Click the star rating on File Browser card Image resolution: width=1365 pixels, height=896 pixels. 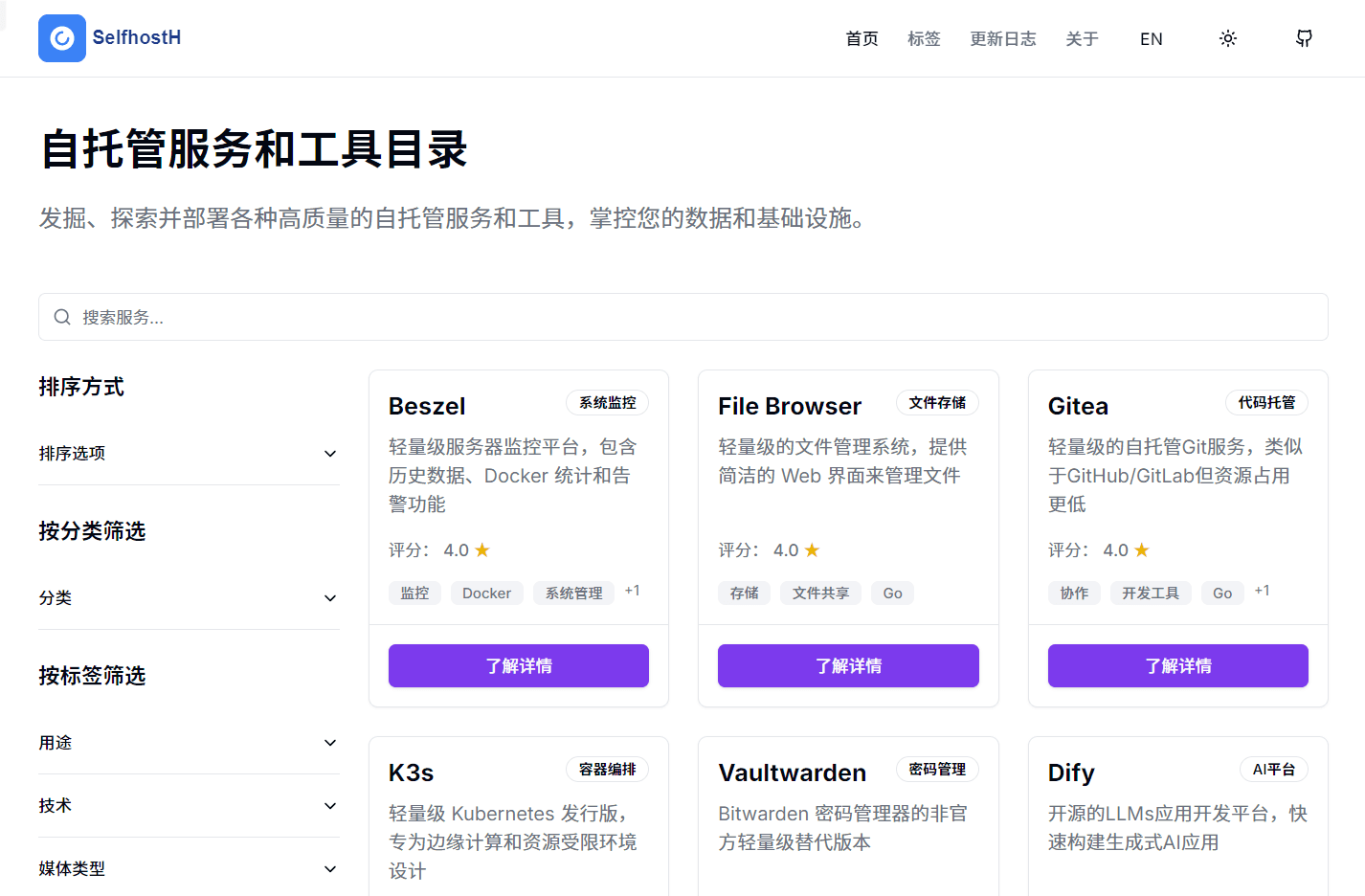(812, 550)
